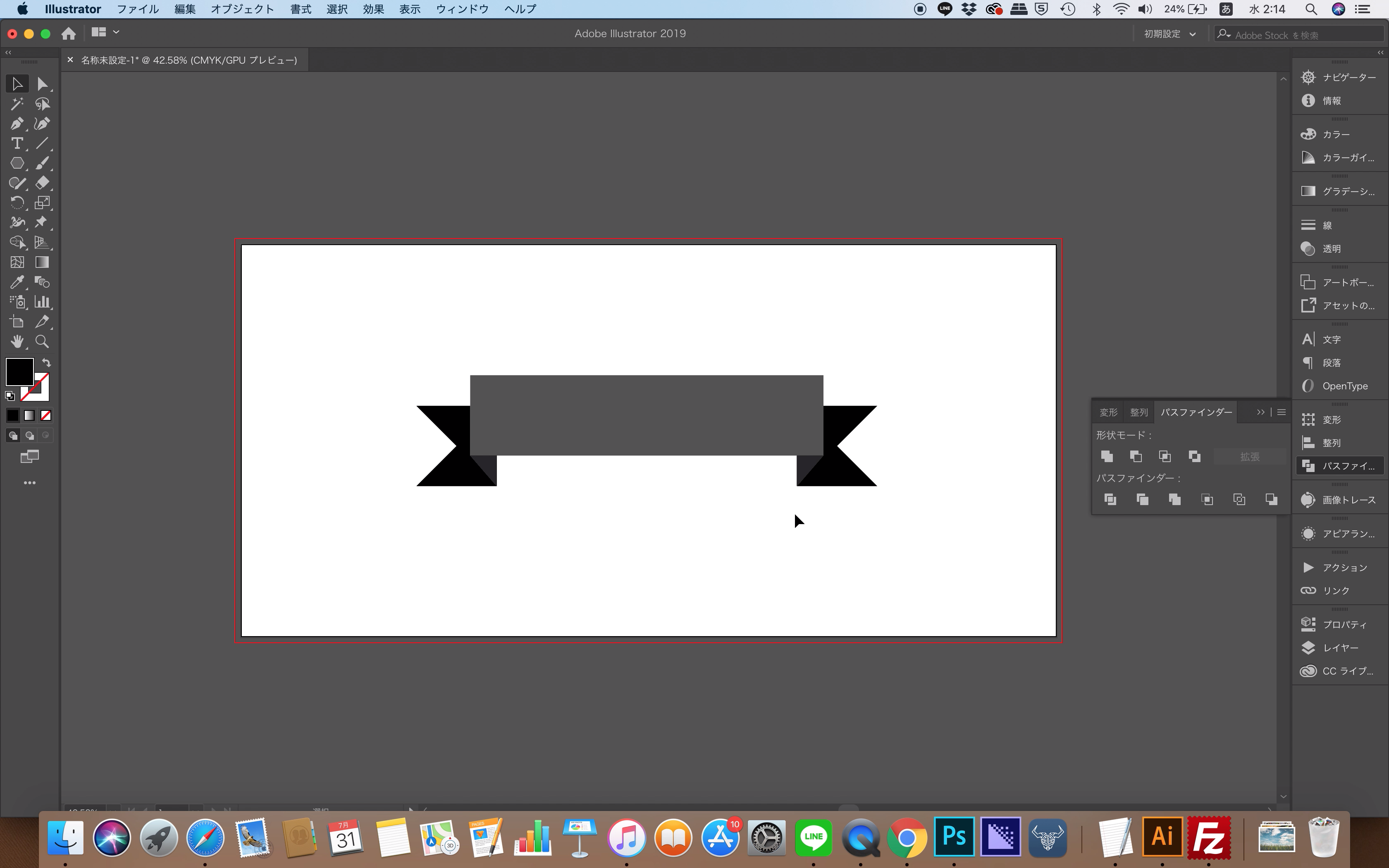The height and width of the screenshot is (868, 1389).
Task: Select the Zoom tool in toolbar
Action: click(42, 342)
